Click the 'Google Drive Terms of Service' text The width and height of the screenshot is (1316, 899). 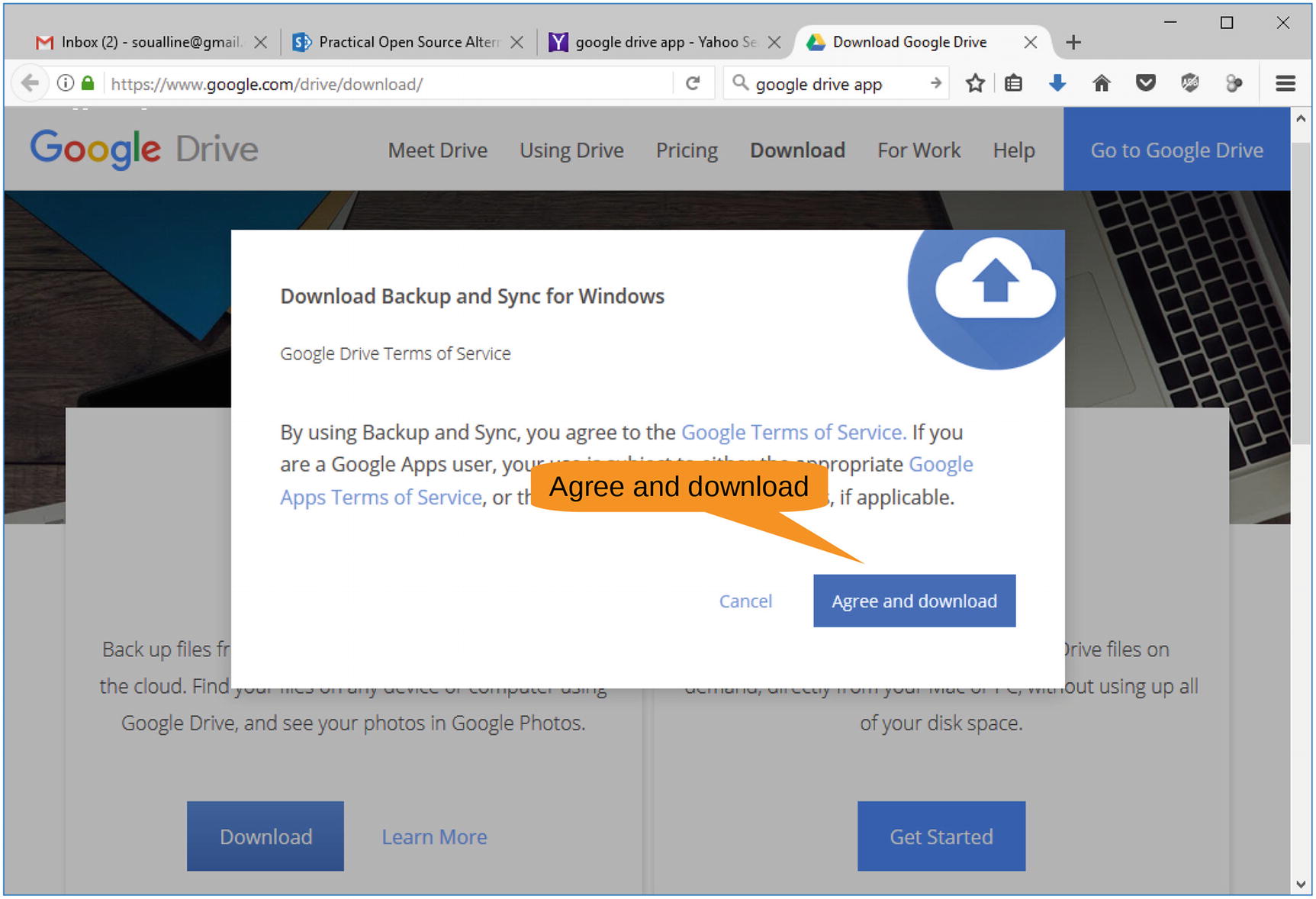[395, 353]
